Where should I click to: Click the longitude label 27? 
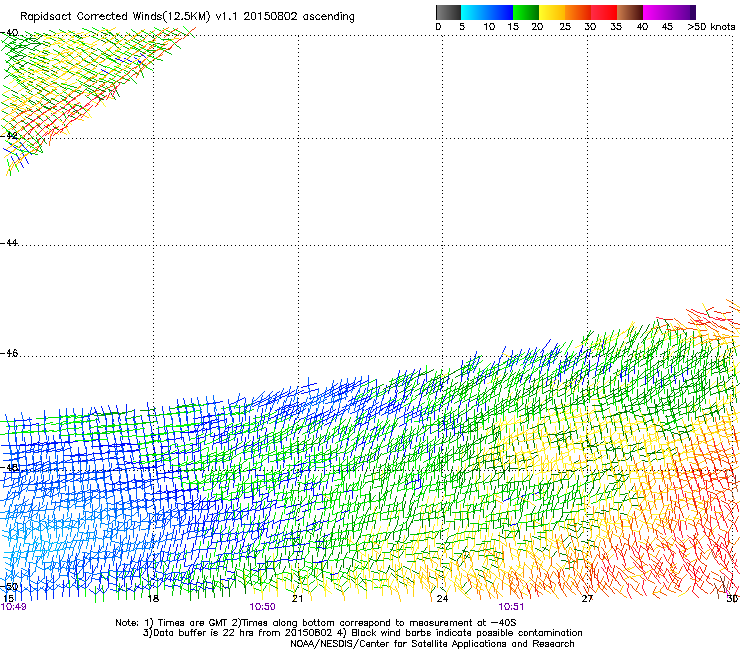(x=587, y=599)
